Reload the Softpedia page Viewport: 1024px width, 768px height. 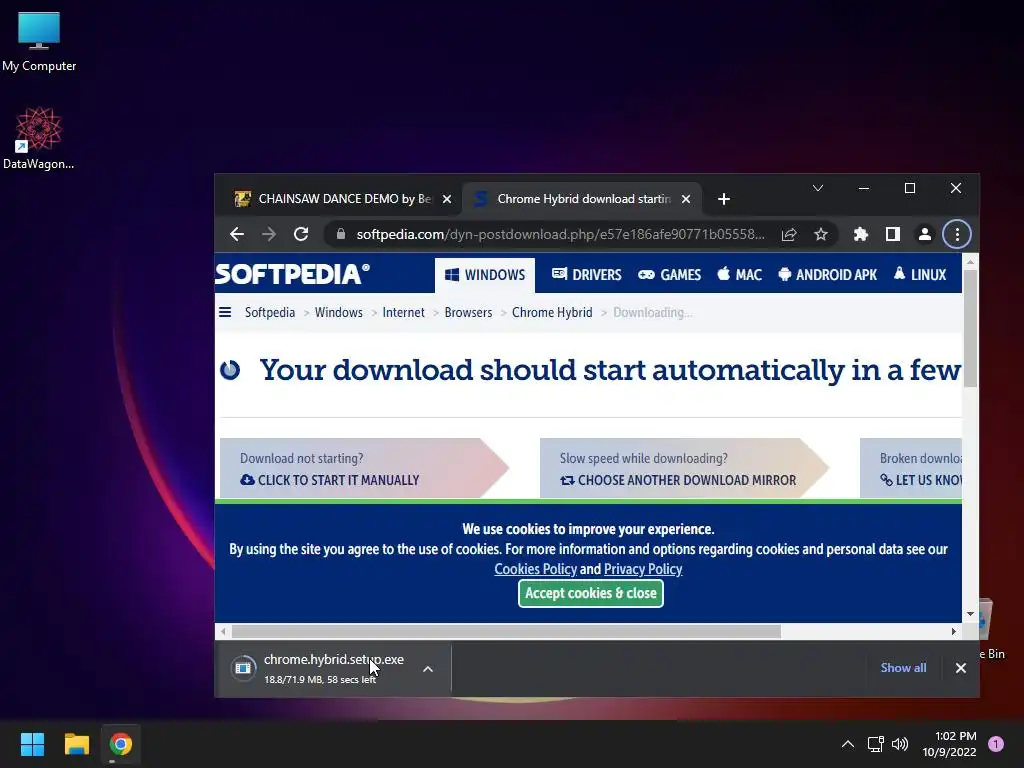pyautogui.click(x=301, y=234)
